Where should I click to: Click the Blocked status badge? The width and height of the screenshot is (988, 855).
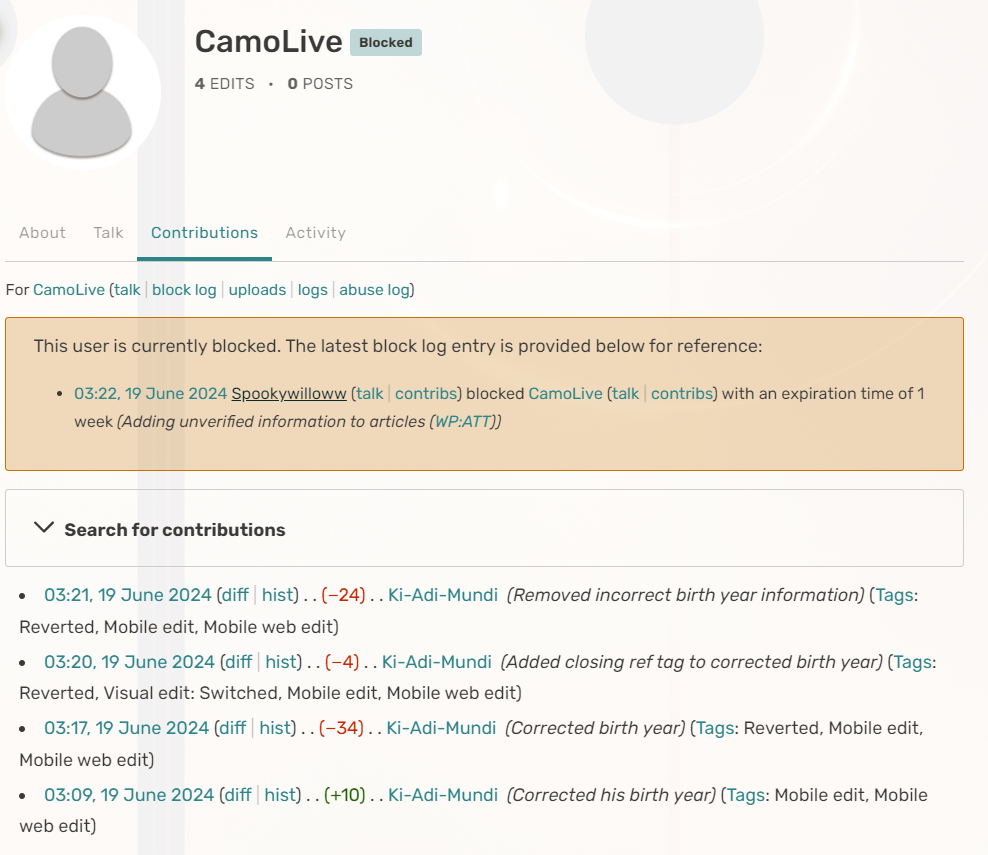[x=385, y=43]
